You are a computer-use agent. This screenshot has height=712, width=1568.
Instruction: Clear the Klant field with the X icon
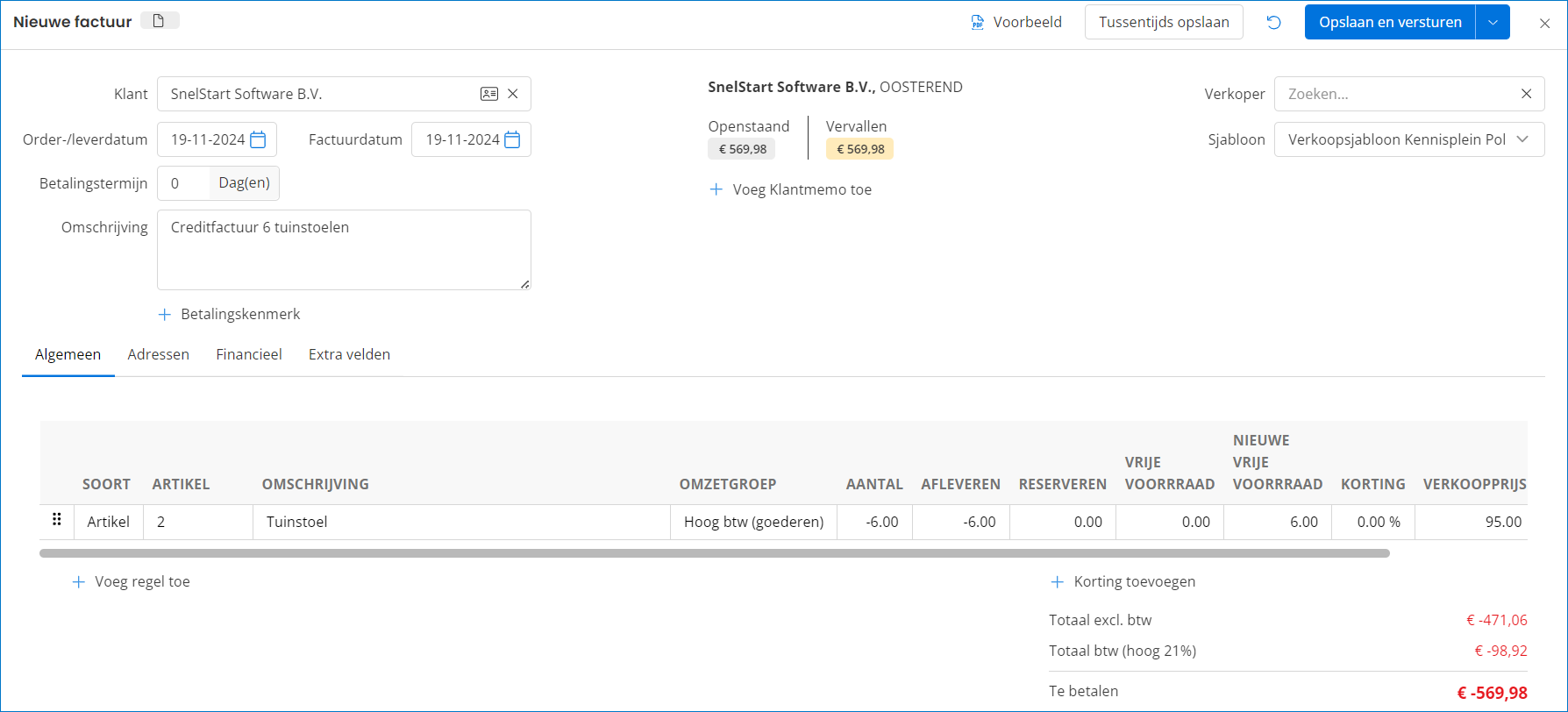pyautogui.click(x=513, y=94)
